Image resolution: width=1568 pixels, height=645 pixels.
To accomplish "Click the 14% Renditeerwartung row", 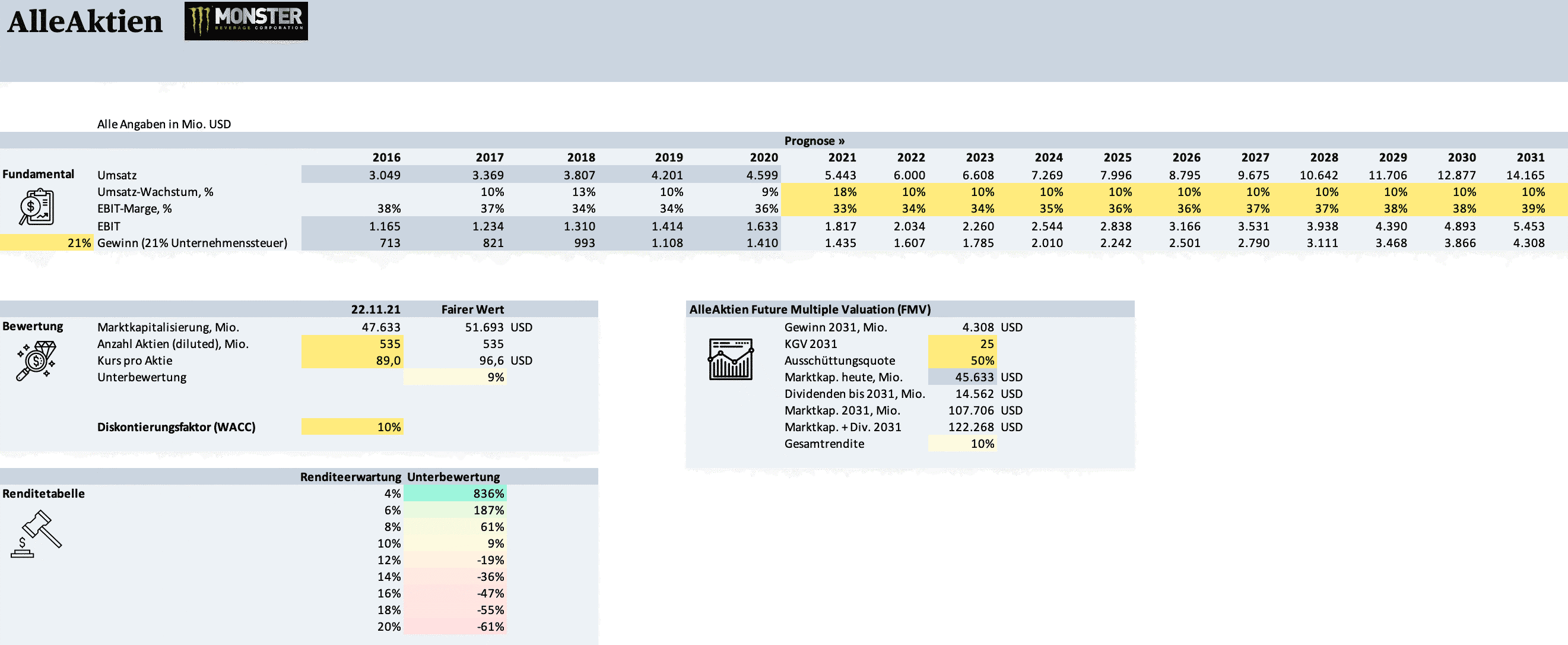I will [389, 576].
